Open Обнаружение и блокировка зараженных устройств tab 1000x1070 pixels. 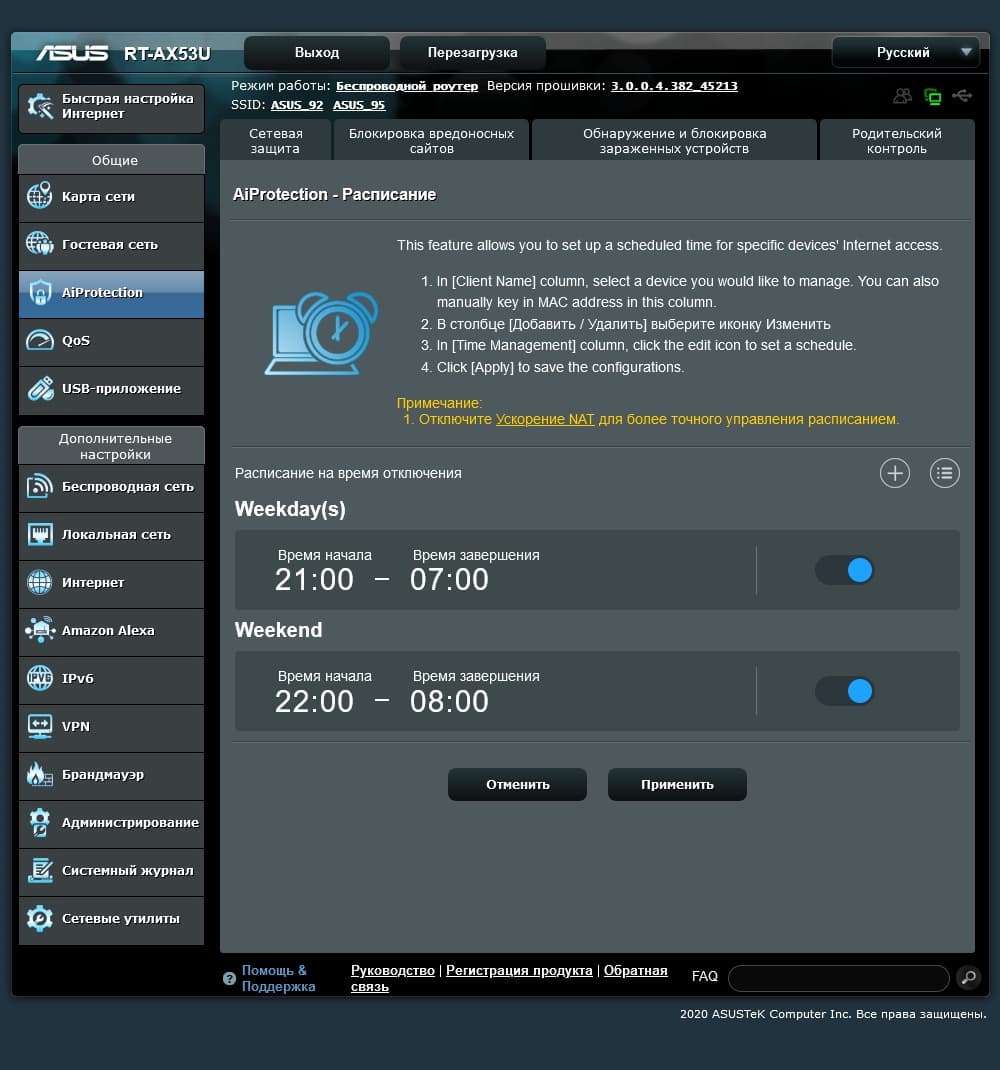pyautogui.click(x=674, y=141)
